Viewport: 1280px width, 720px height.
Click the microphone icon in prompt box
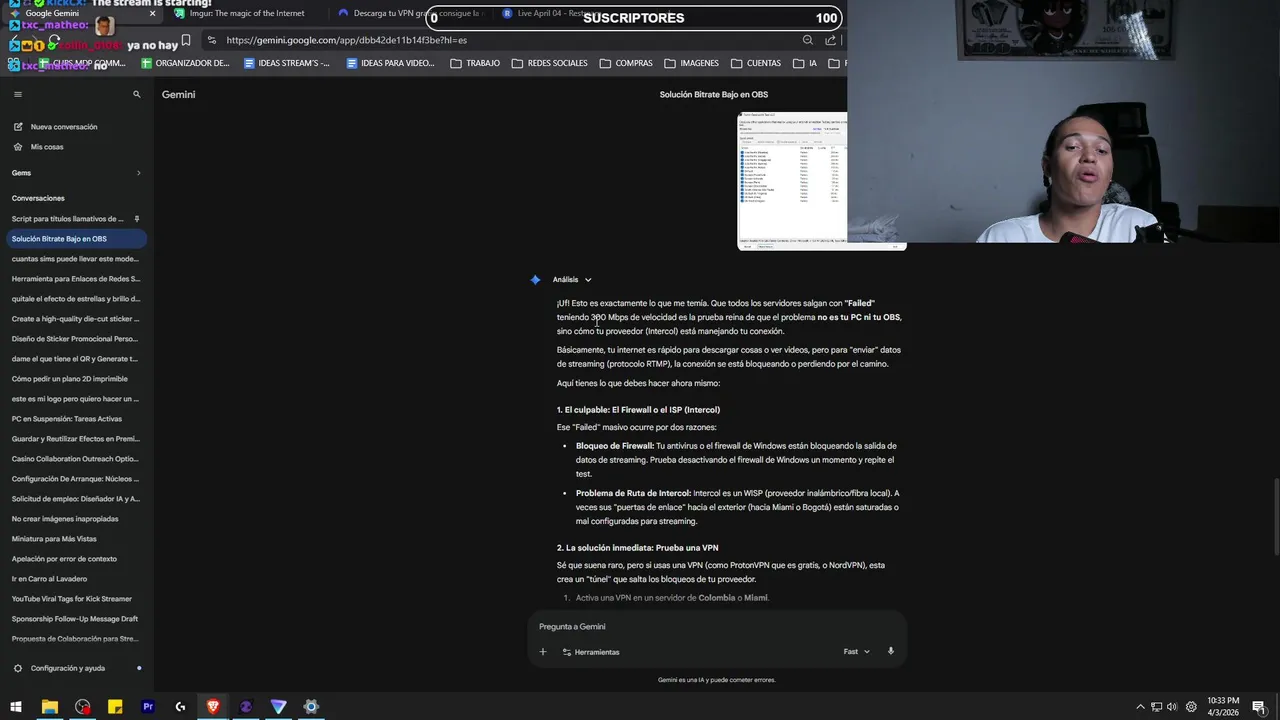(890, 651)
